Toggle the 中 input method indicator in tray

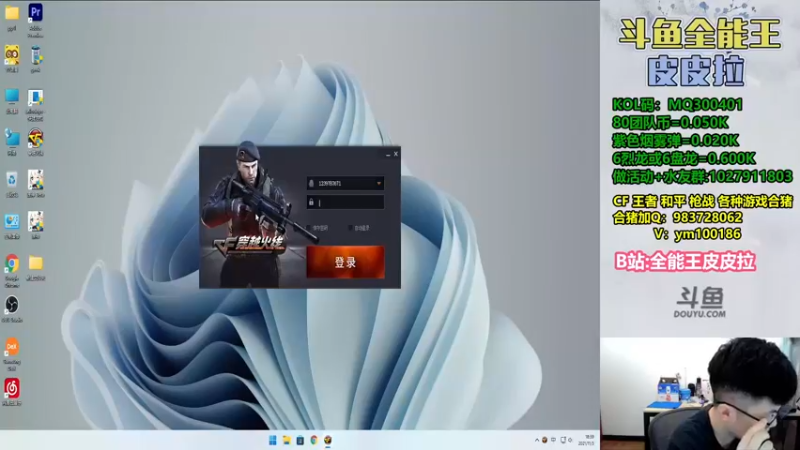coord(553,440)
